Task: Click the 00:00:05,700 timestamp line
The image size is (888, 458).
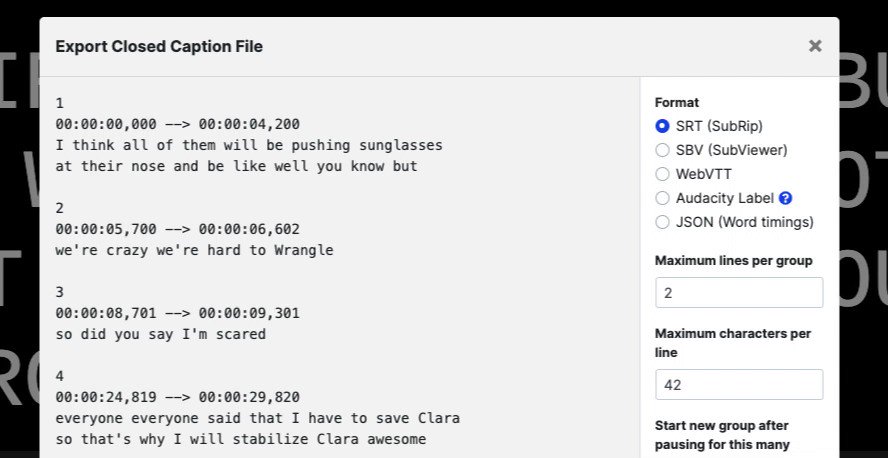Action: [177, 229]
